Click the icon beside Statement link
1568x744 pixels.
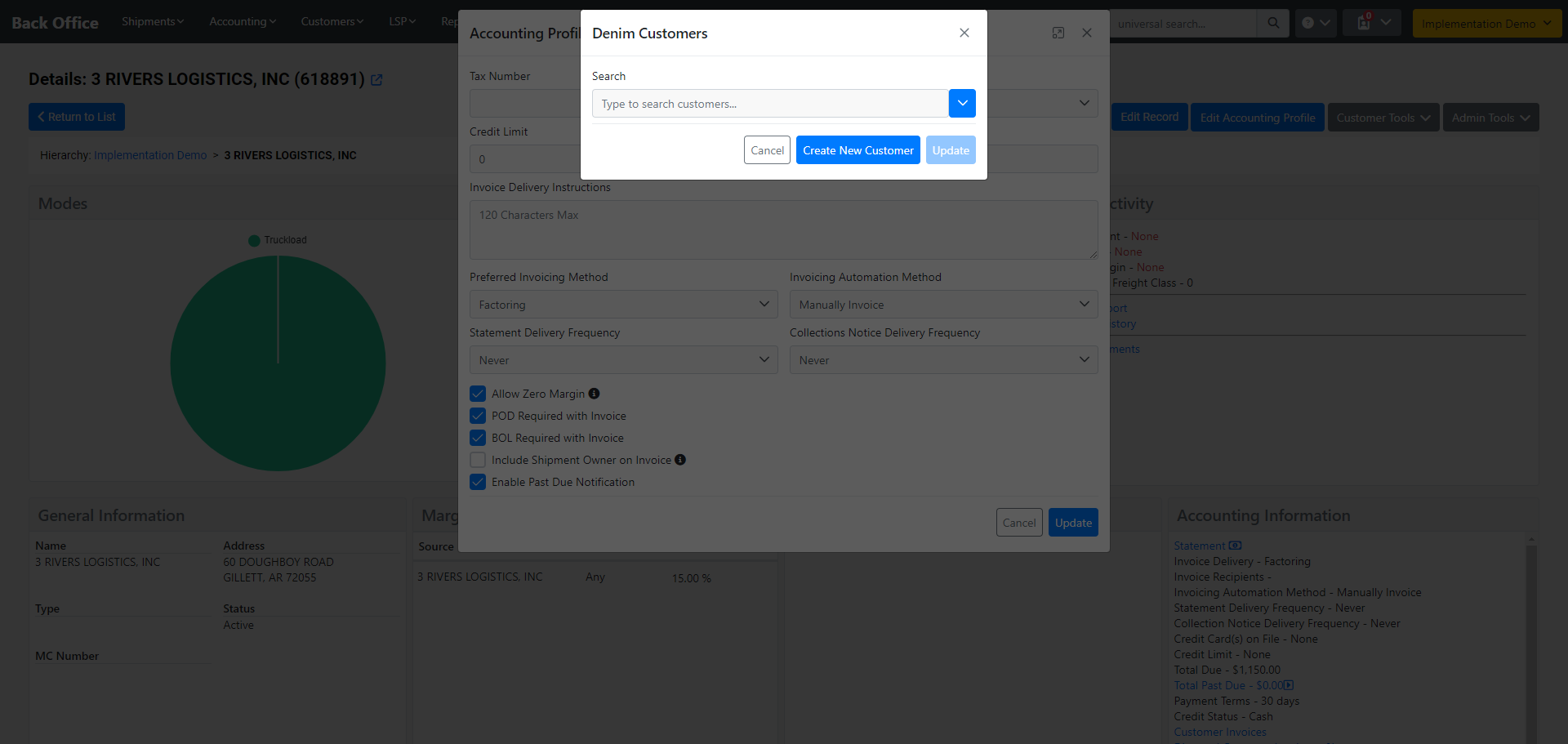pos(1235,546)
